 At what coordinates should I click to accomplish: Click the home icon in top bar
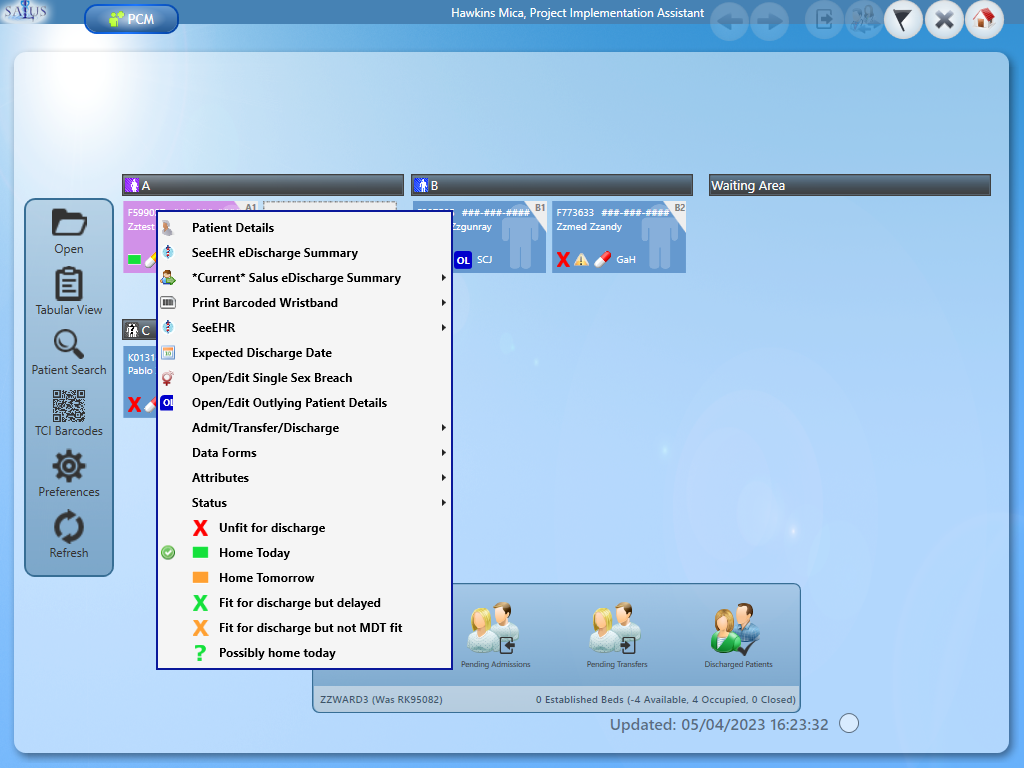coord(984,20)
